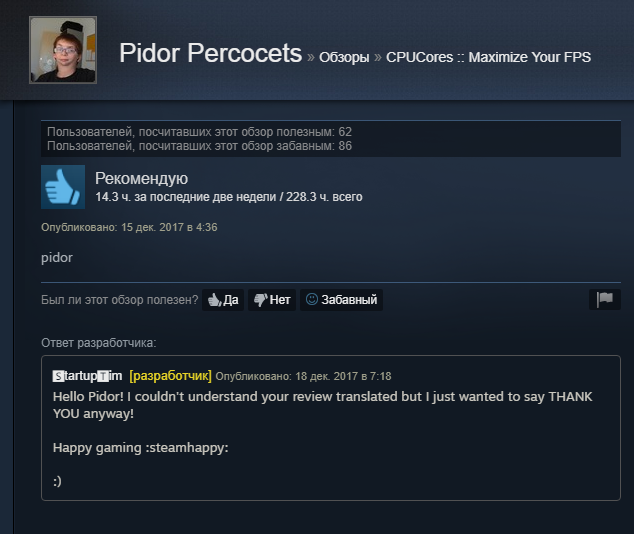Vote Да on review helpfulness
This screenshot has height=534, width=634.
click(x=223, y=300)
